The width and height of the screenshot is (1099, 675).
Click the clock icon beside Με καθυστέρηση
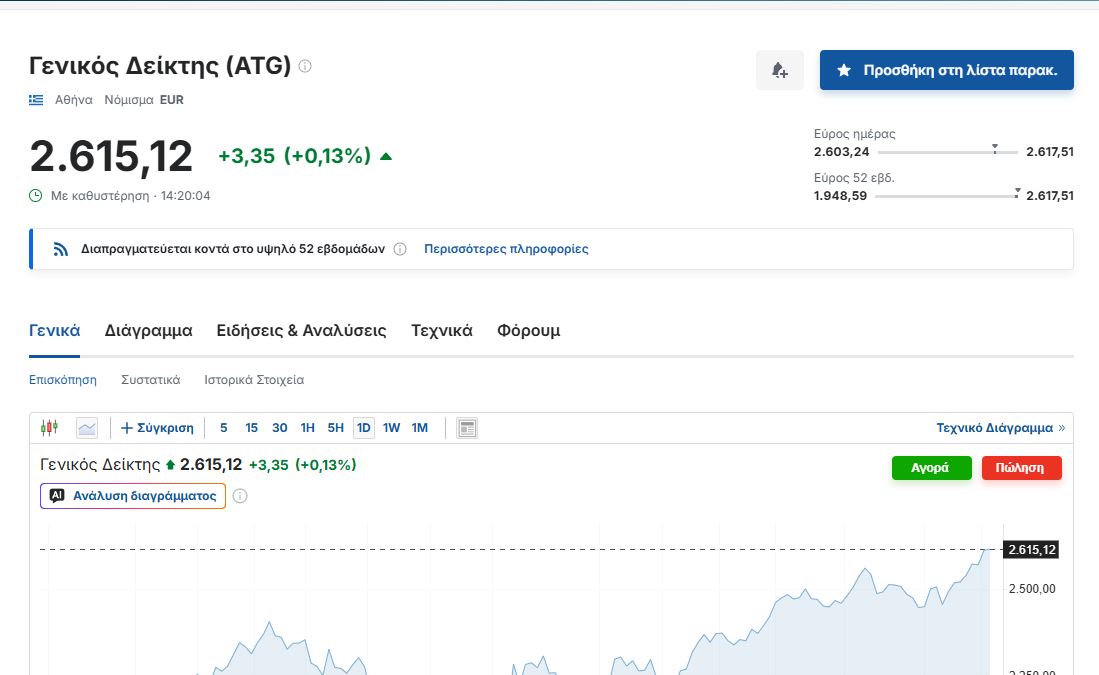click(x=36, y=196)
